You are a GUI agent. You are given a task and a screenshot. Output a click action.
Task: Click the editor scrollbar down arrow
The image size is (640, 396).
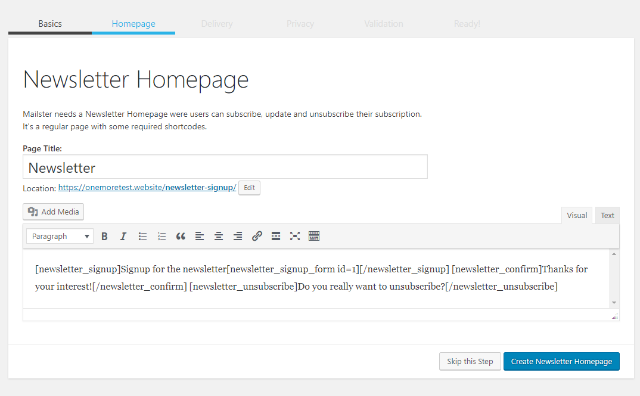coord(614,303)
